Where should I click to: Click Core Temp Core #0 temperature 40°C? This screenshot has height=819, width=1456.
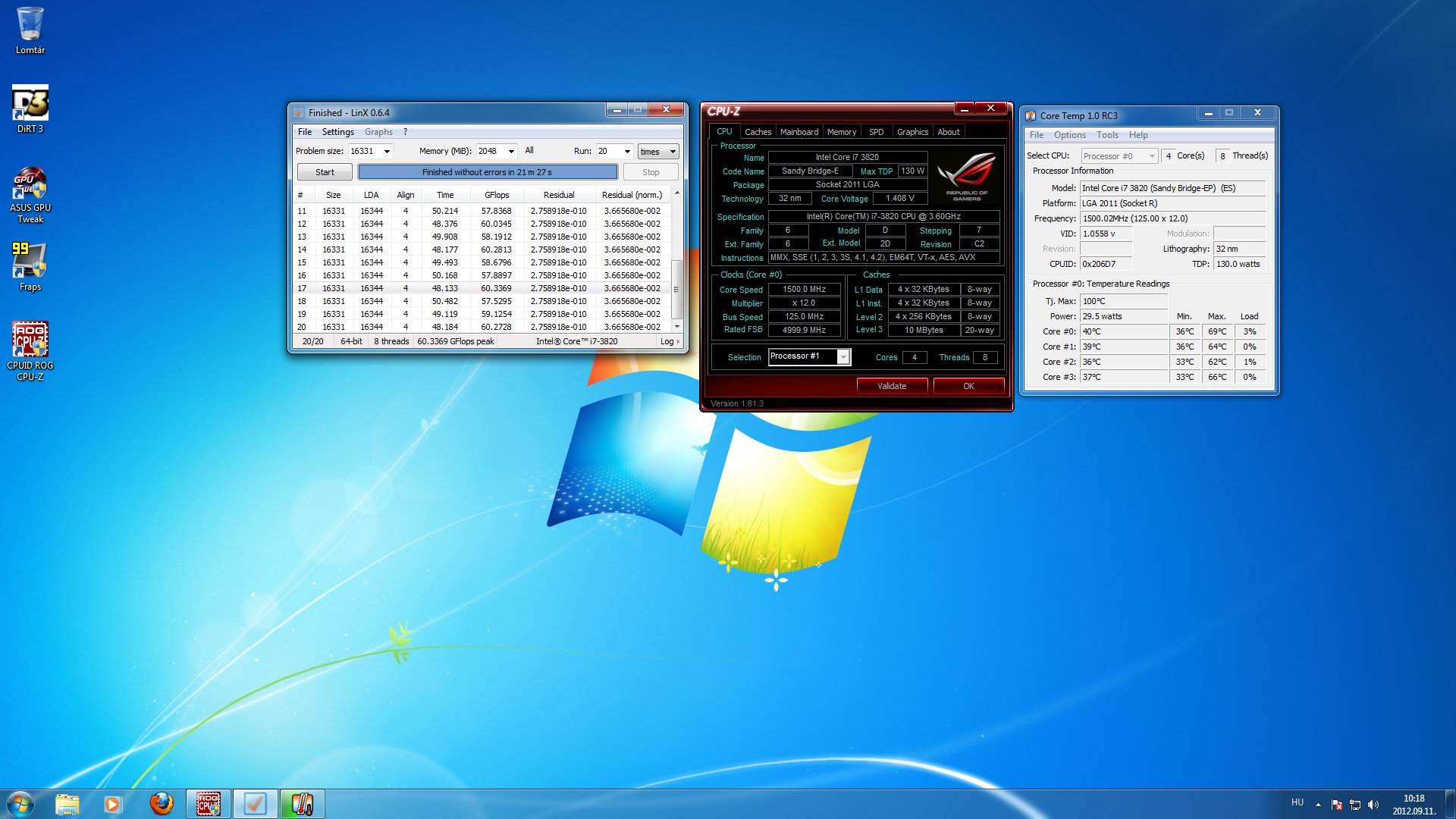[1123, 332]
